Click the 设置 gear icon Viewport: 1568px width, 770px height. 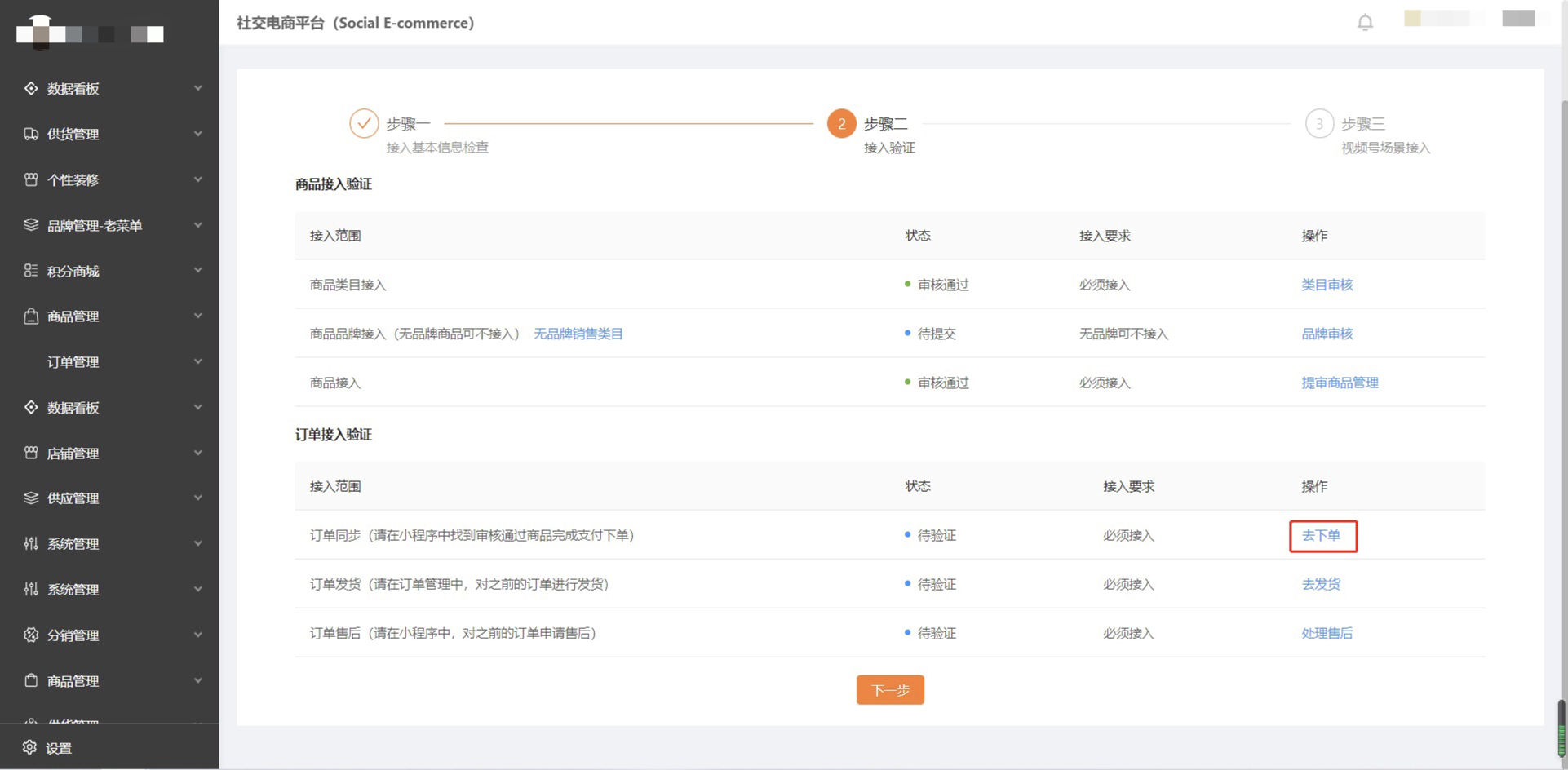(30, 747)
